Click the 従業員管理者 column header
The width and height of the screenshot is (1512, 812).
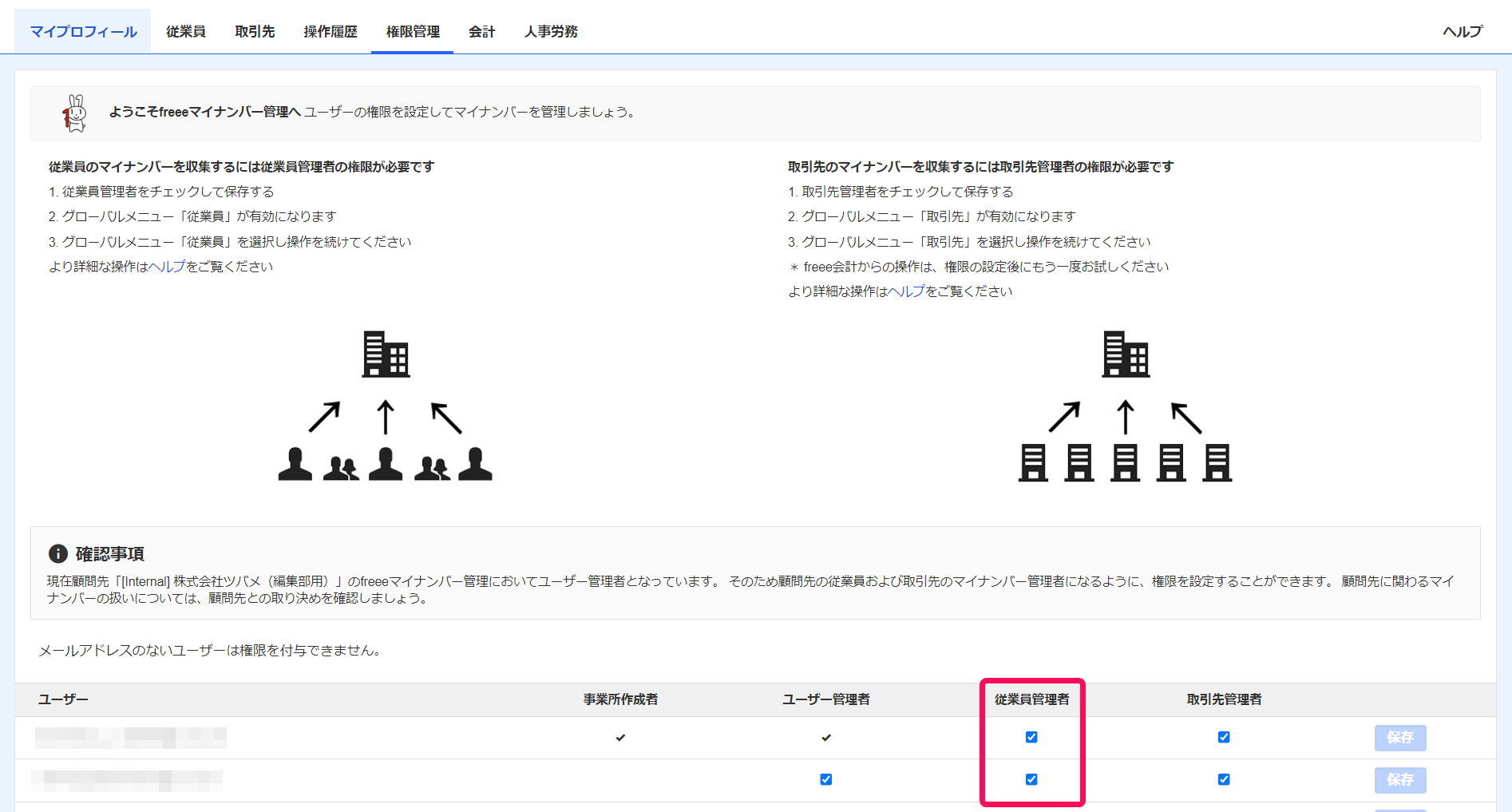[1031, 699]
